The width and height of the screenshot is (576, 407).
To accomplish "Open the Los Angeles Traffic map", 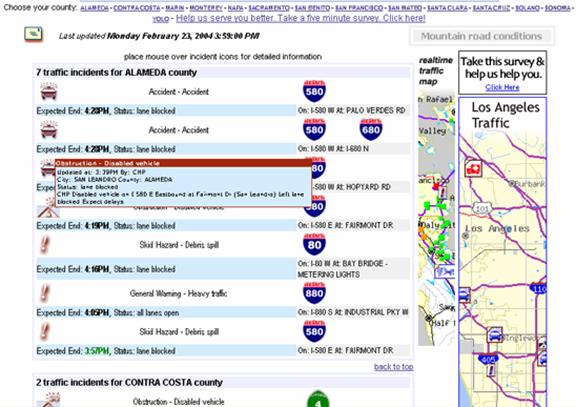I will click(503, 252).
